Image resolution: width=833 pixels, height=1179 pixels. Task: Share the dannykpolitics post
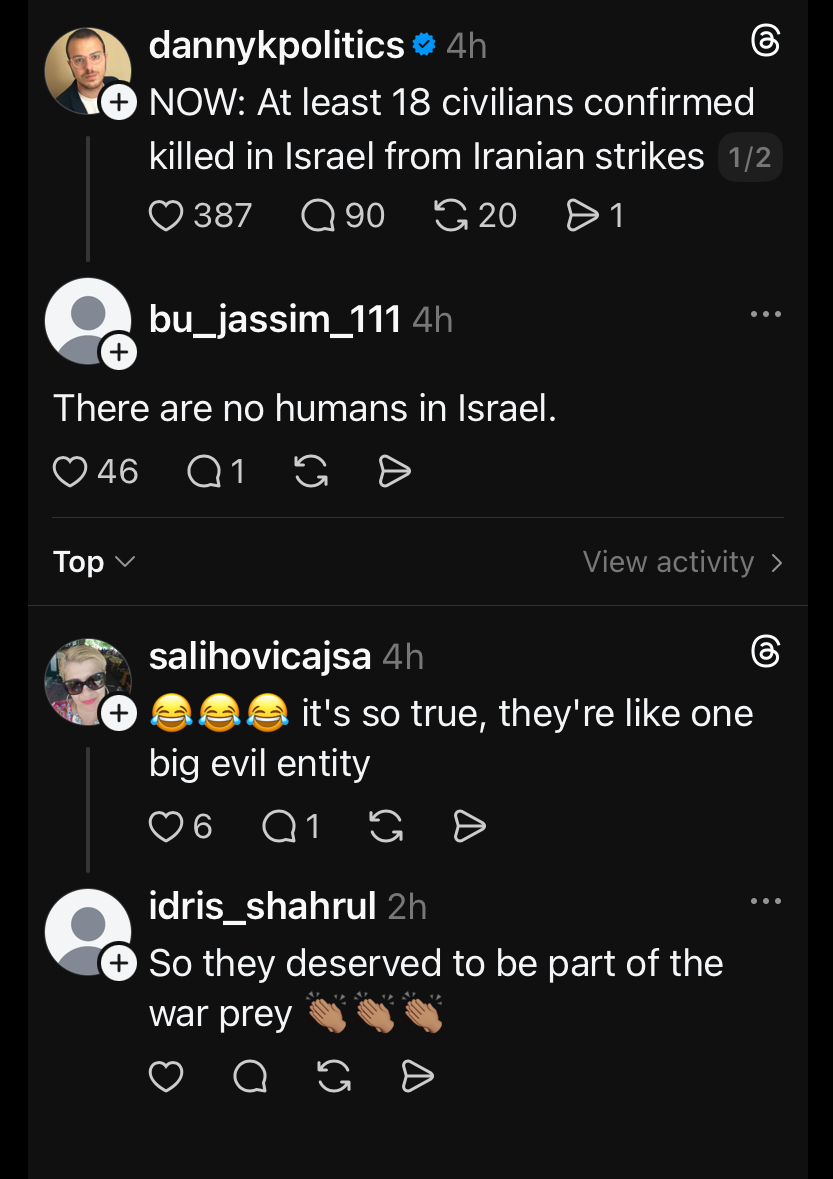tap(582, 216)
